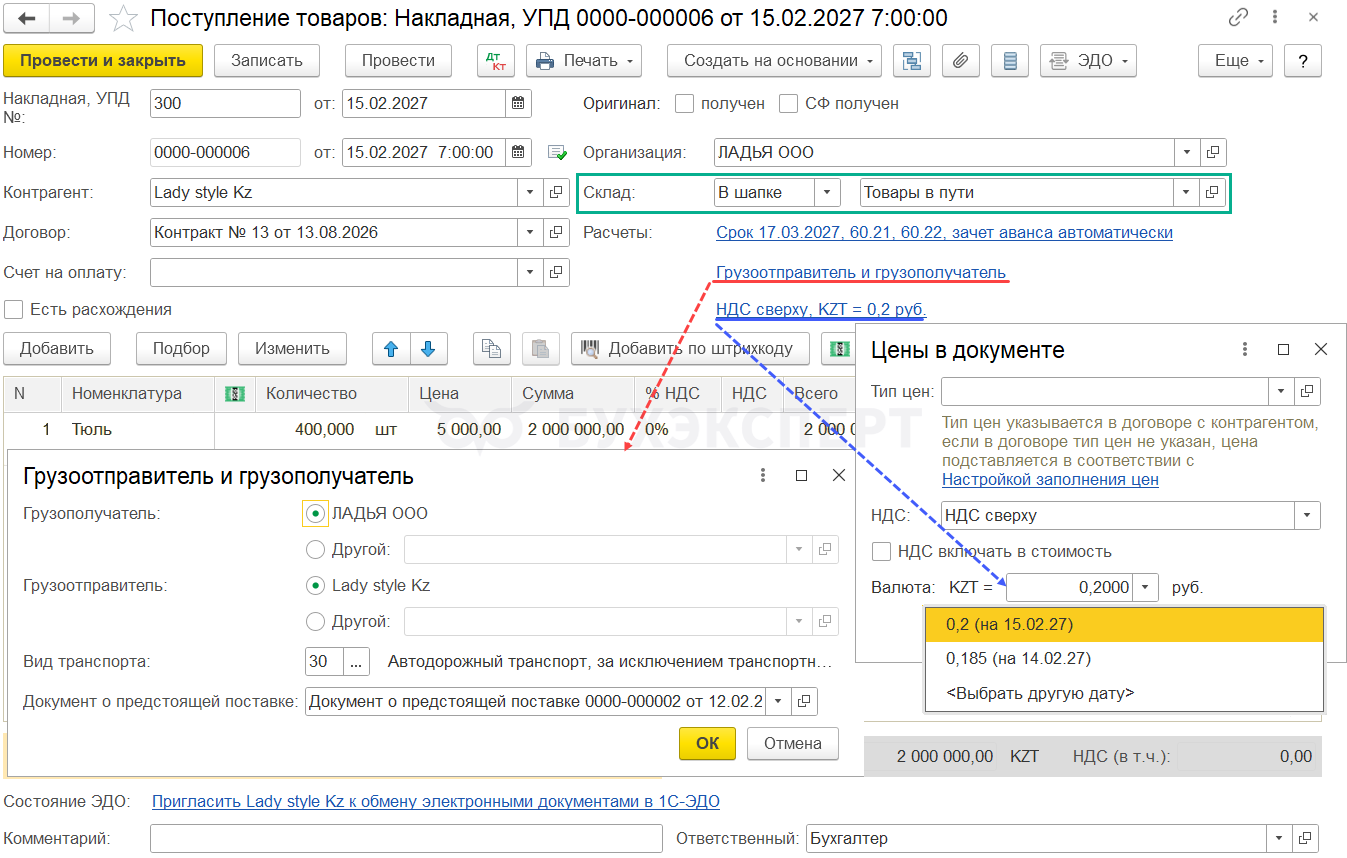The width and height of the screenshot is (1347, 858).
Task: Select Грузоотправитель Lady style Kz radio
Action: point(315,585)
